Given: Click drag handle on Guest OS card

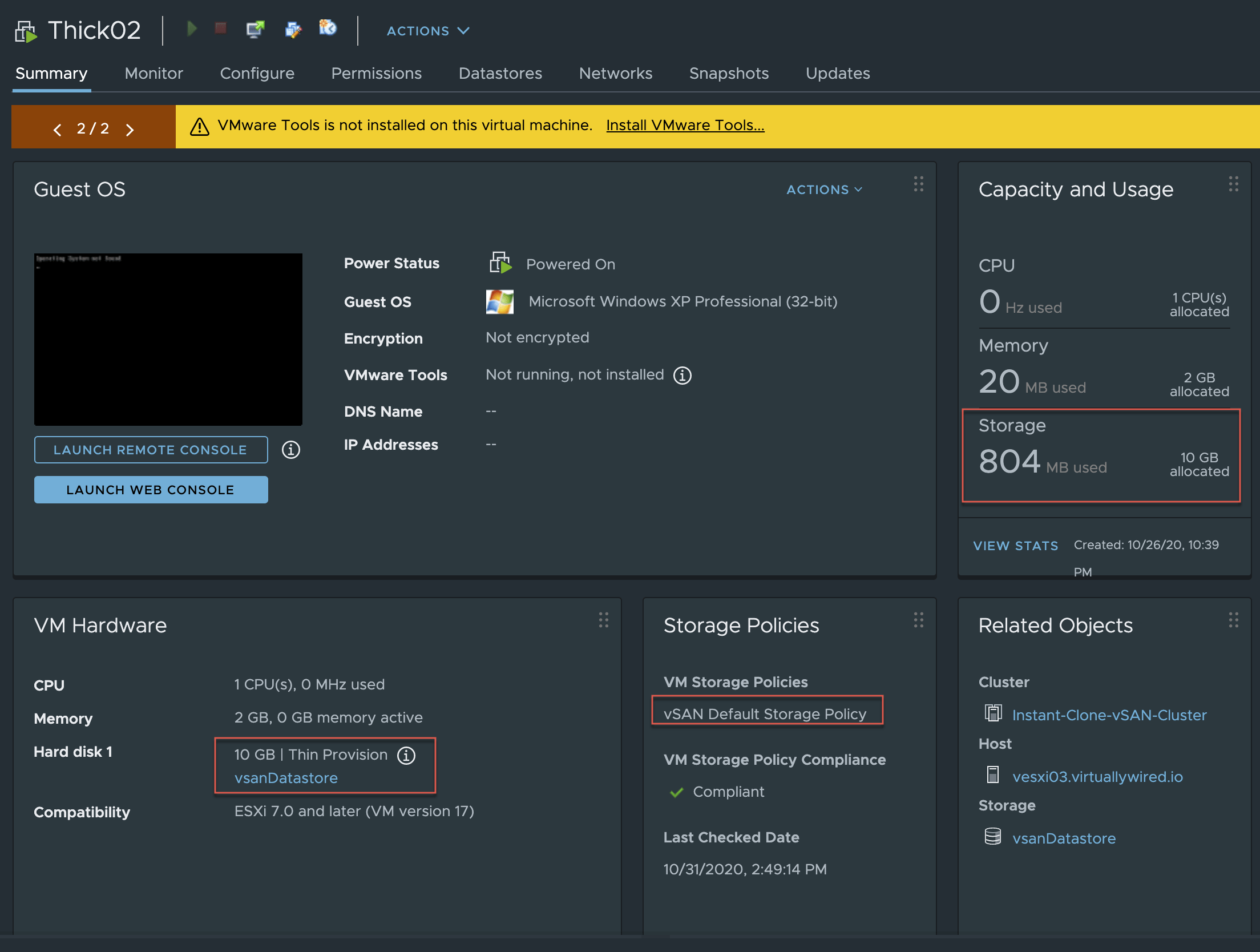Looking at the screenshot, I should click(918, 184).
